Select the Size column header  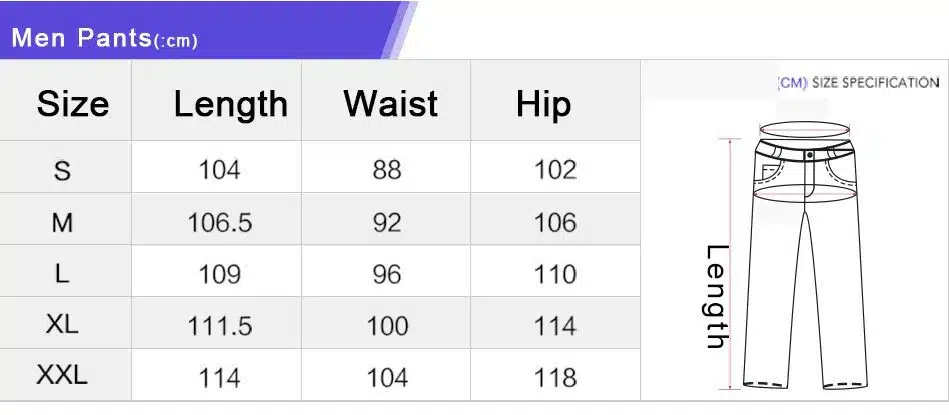pyautogui.click(x=72, y=104)
